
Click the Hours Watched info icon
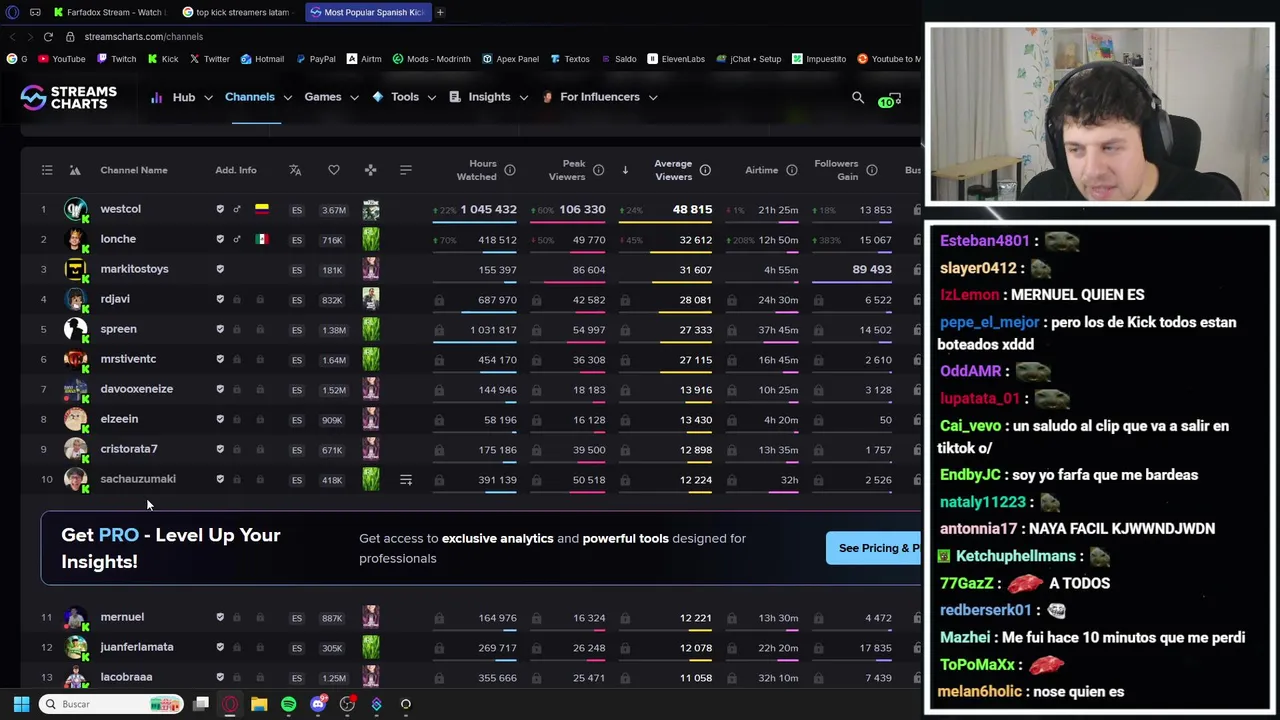(x=510, y=171)
